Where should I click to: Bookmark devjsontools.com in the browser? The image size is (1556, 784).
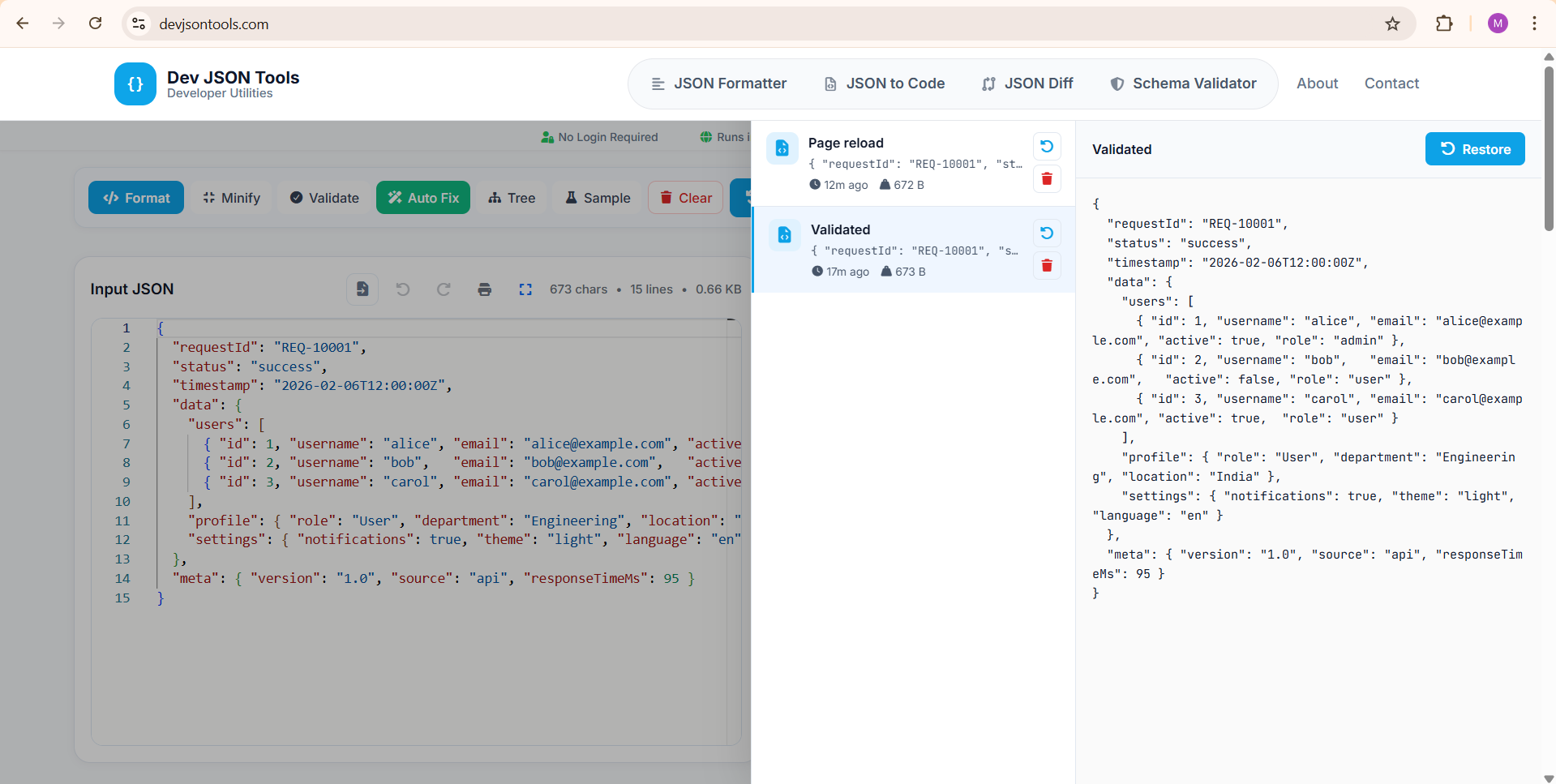pyautogui.click(x=1392, y=24)
